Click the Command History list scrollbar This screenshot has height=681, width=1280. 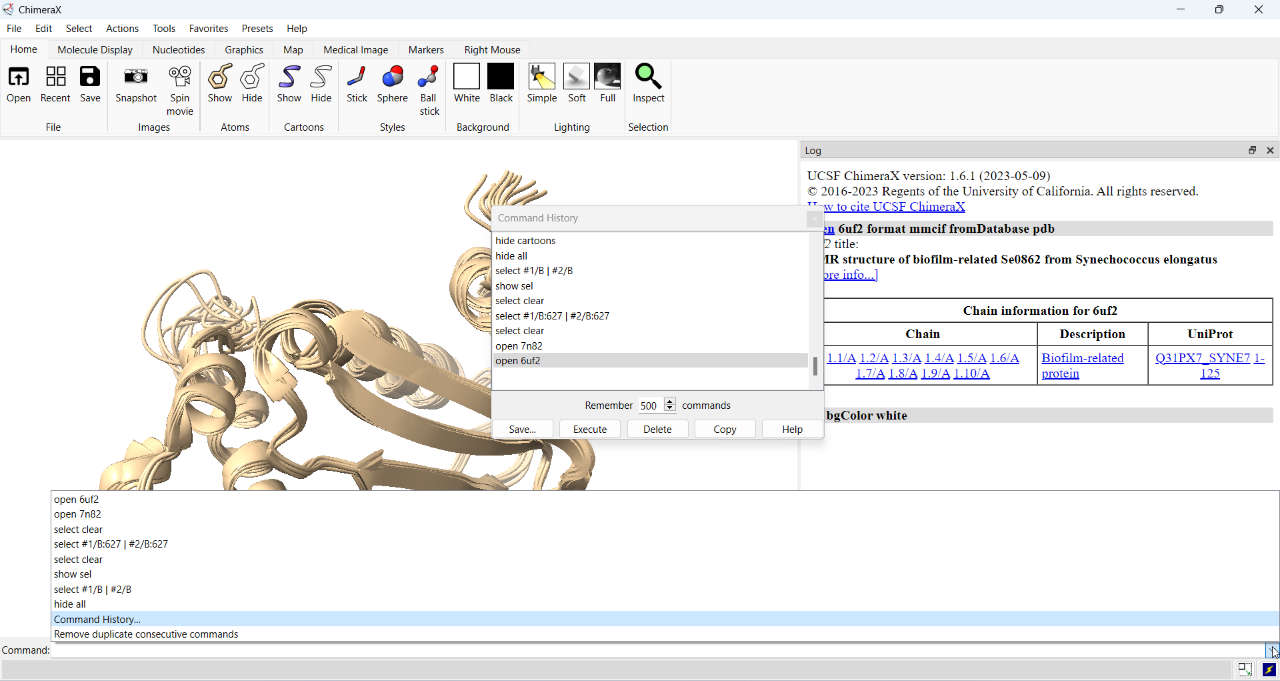coord(815,366)
